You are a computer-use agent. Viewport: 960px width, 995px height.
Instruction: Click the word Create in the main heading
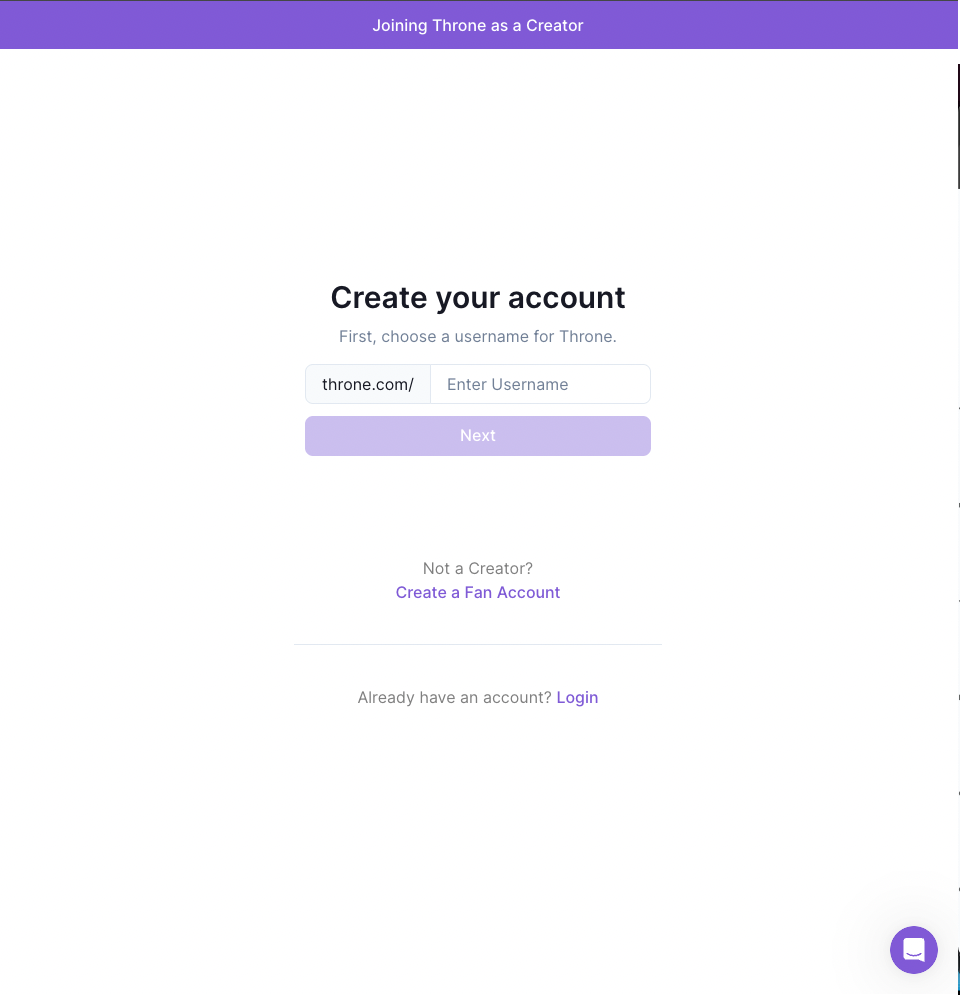tap(379, 298)
